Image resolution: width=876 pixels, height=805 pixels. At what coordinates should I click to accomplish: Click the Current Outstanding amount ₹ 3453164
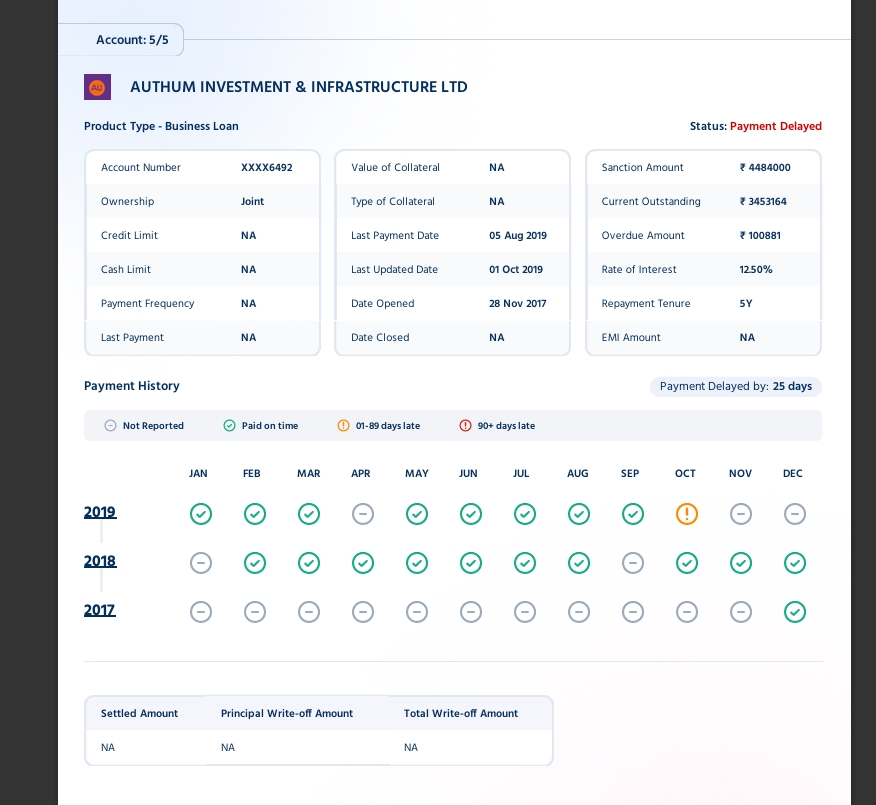click(x=763, y=202)
